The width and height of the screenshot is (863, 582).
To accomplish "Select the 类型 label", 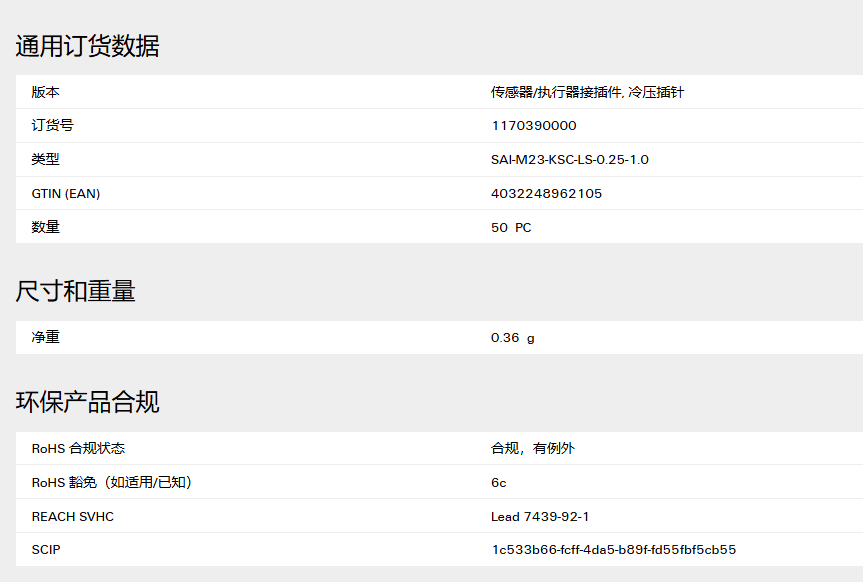I will (x=46, y=160).
